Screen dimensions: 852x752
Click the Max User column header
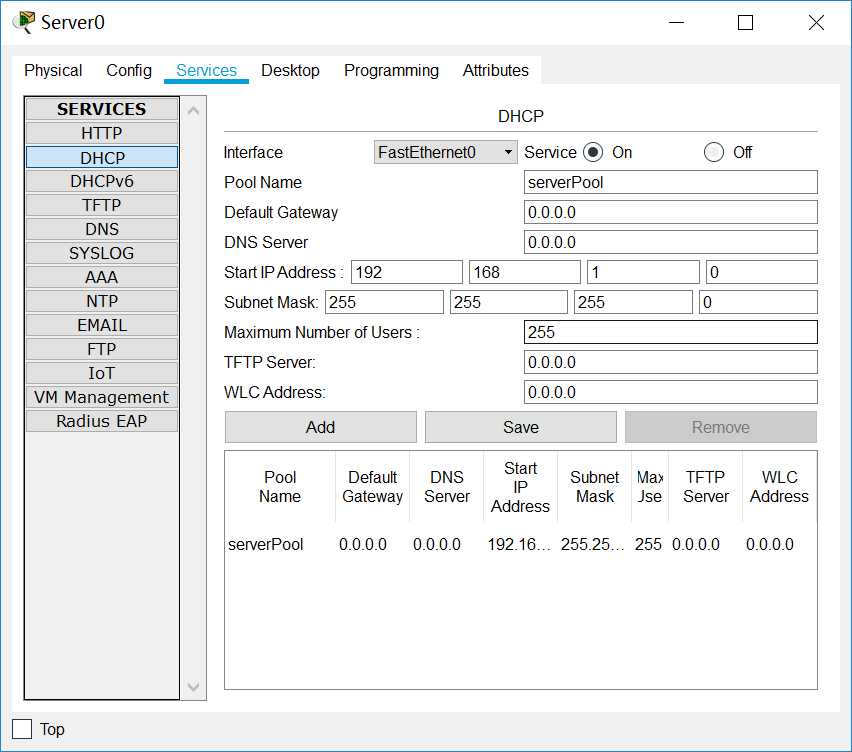pos(650,487)
